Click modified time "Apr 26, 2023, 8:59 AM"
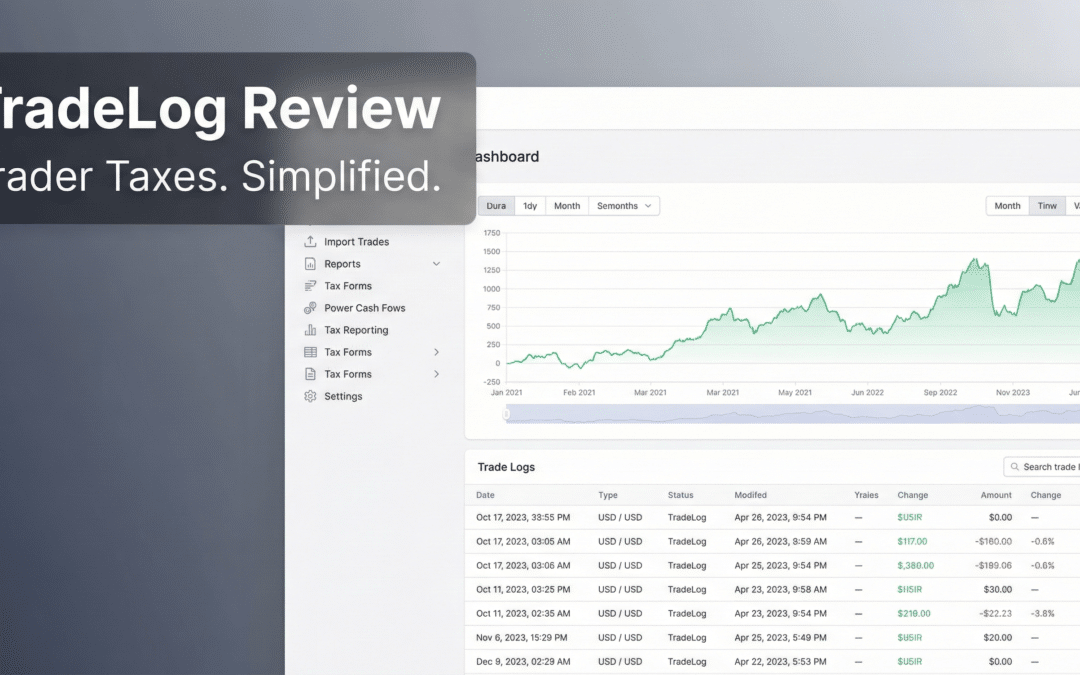The height and width of the screenshot is (675, 1080). click(780, 541)
